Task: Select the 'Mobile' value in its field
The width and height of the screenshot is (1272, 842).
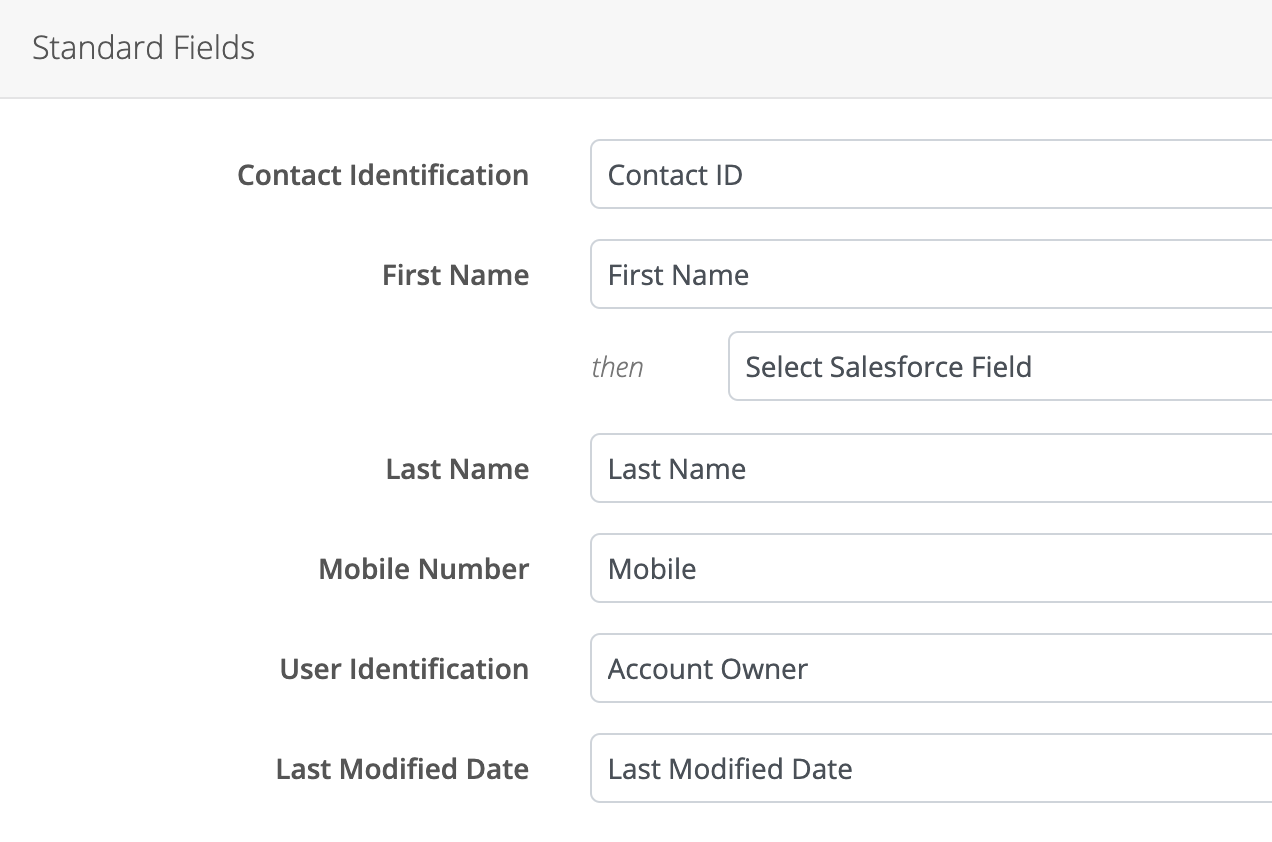Action: coord(652,569)
